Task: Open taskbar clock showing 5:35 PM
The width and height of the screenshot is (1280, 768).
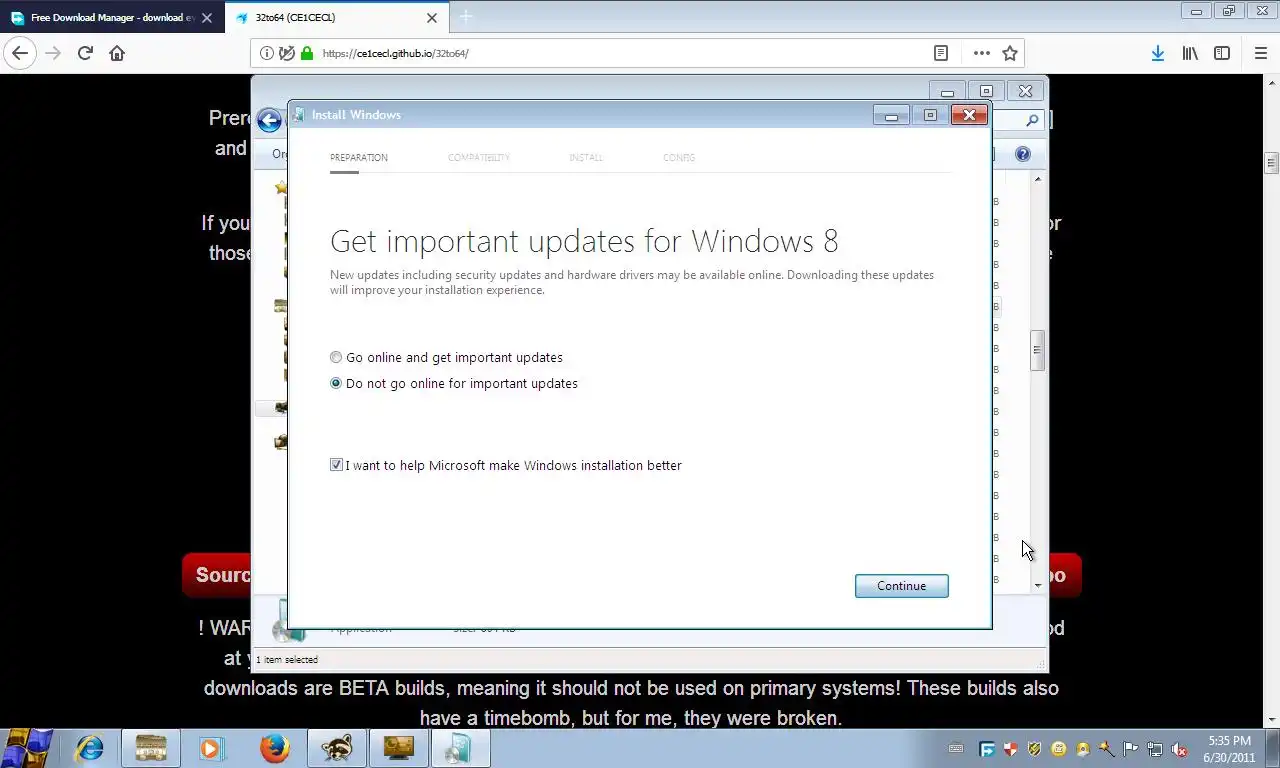Action: coord(1229,749)
